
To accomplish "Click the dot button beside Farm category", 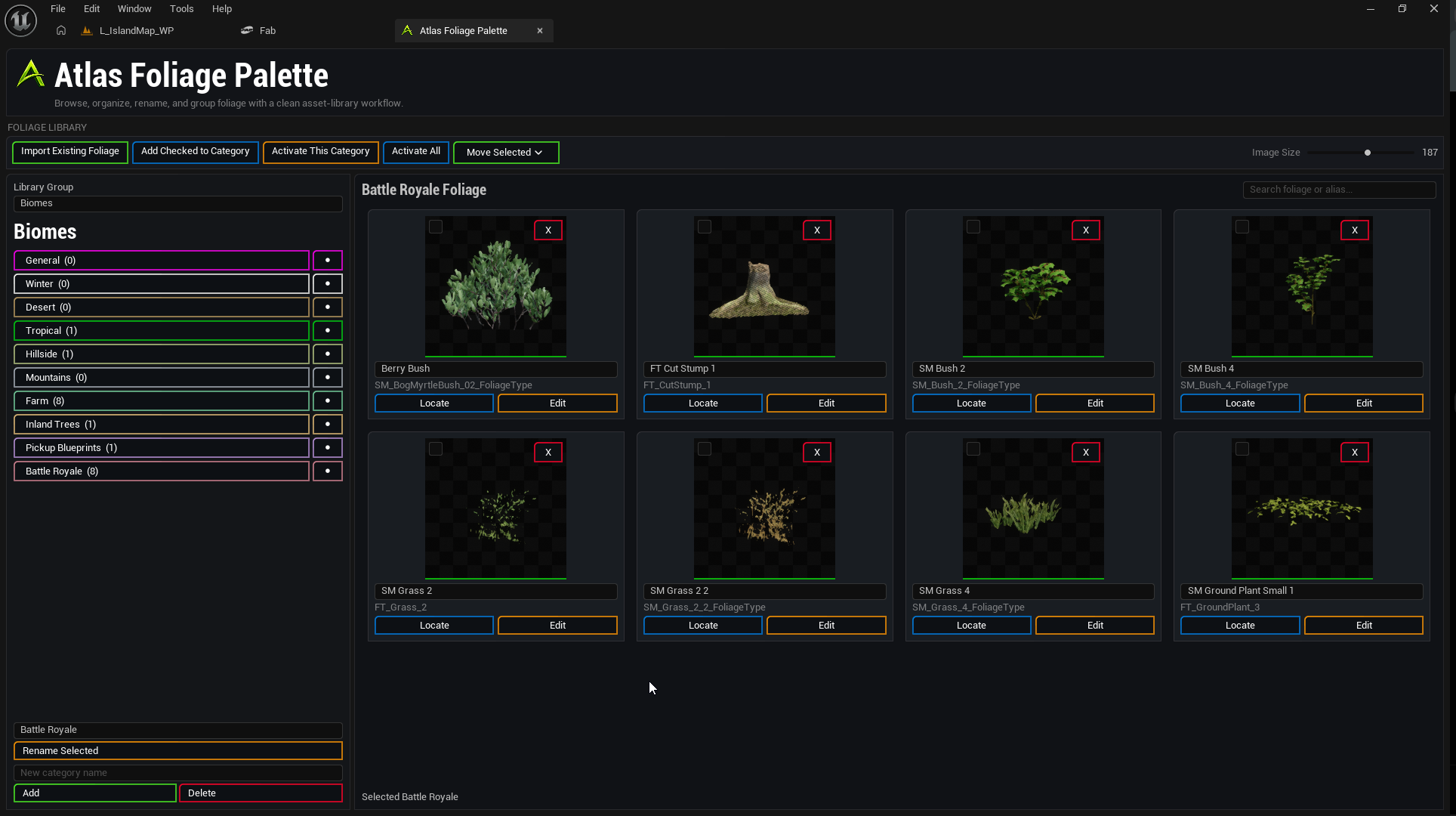I will click(x=328, y=400).
